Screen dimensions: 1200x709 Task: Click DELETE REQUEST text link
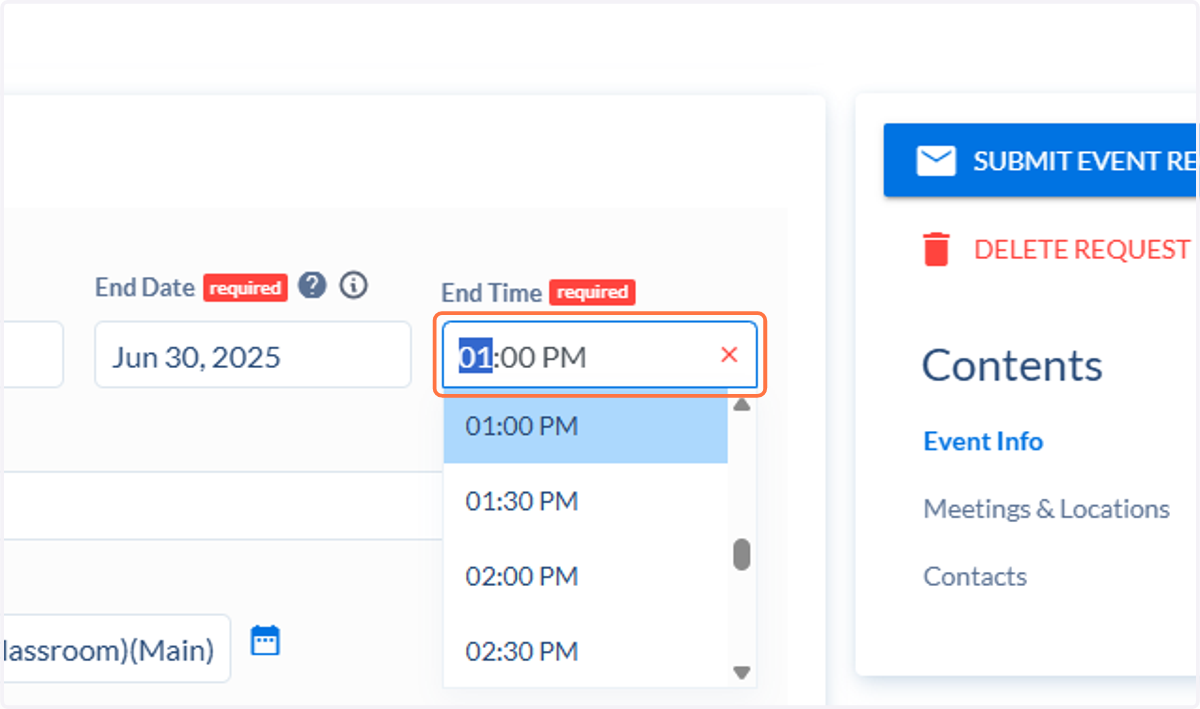click(1082, 249)
